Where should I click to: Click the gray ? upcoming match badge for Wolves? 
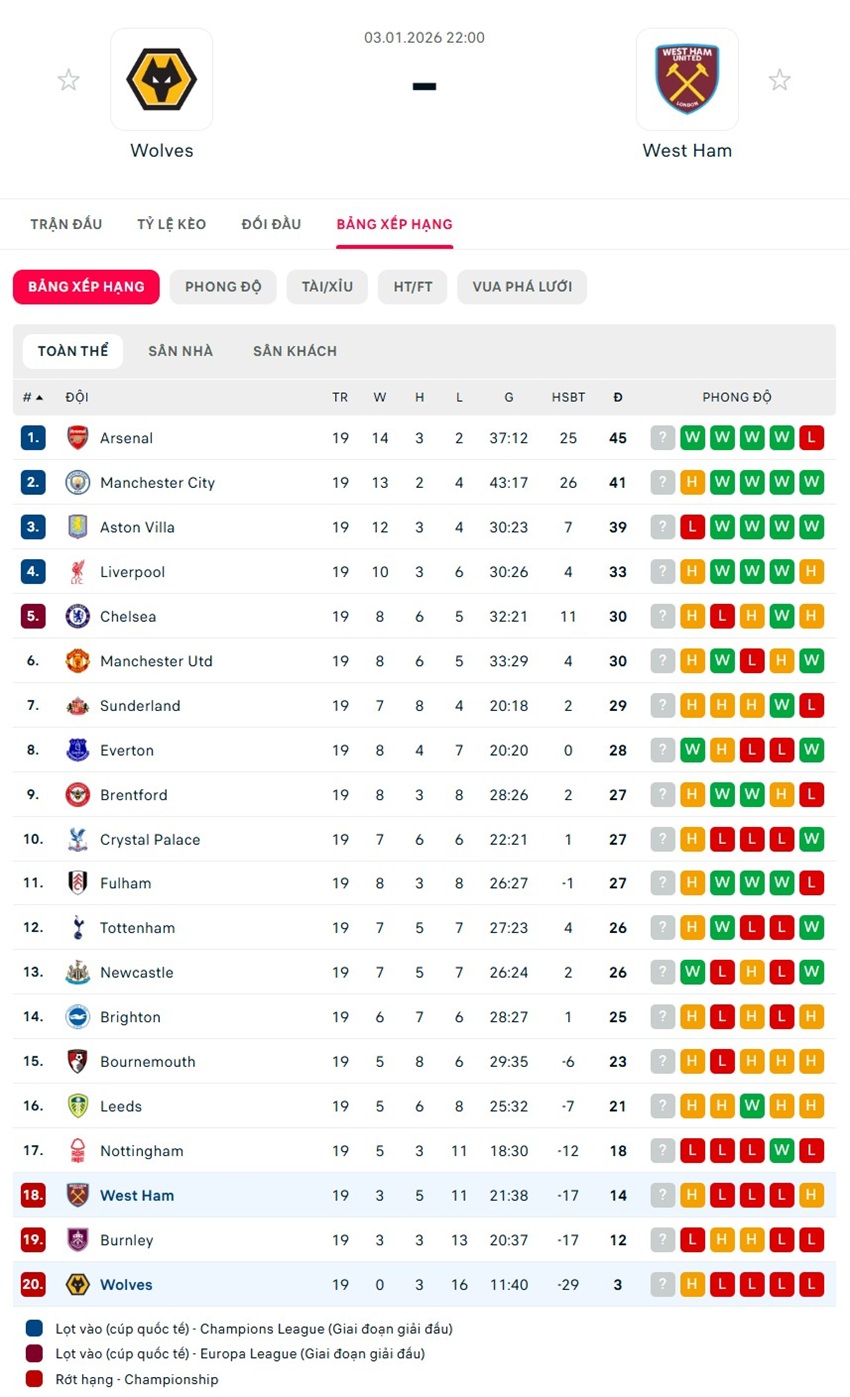pyautogui.click(x=663, y=1285)
